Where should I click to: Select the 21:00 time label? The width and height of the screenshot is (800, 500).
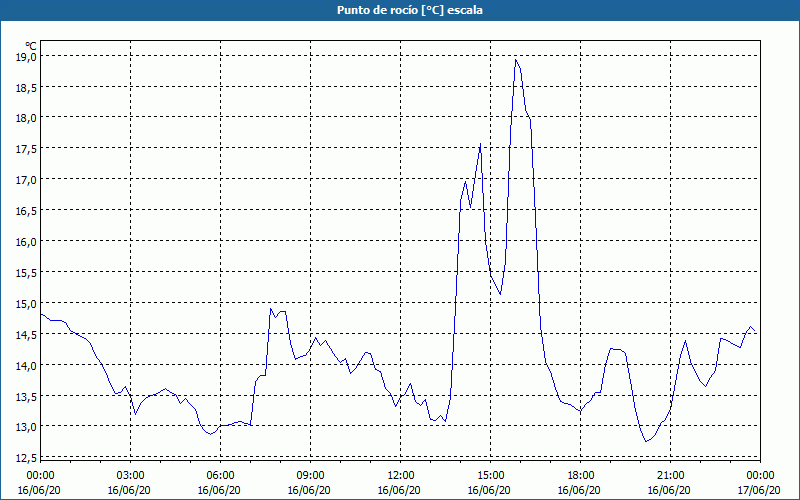click(x=670, y=476)
